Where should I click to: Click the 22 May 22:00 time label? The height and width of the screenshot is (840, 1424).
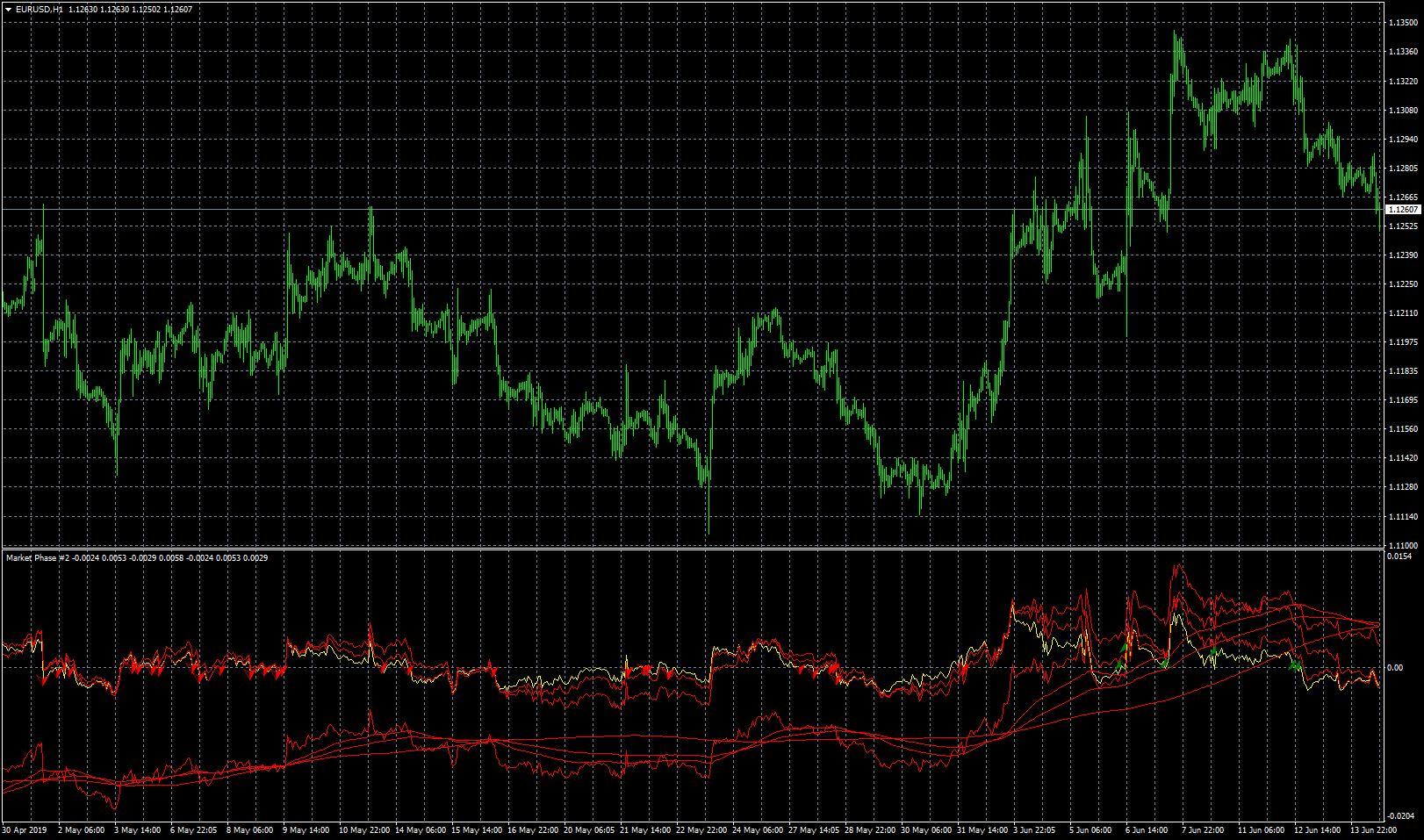[x=701, y=830]
